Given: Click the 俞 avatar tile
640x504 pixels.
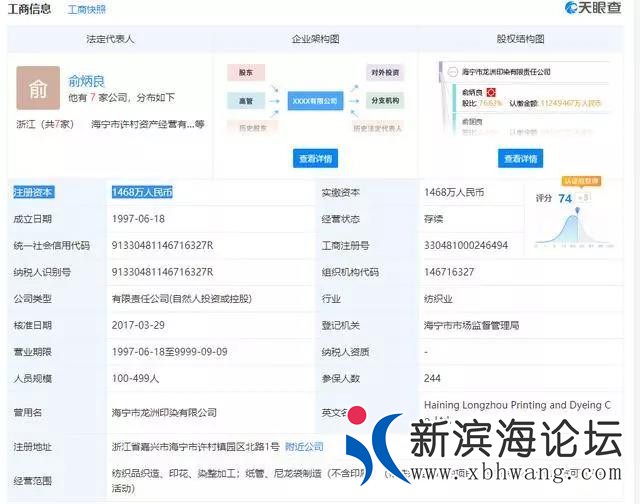Looking at the screenshot, I should (38, 88).
